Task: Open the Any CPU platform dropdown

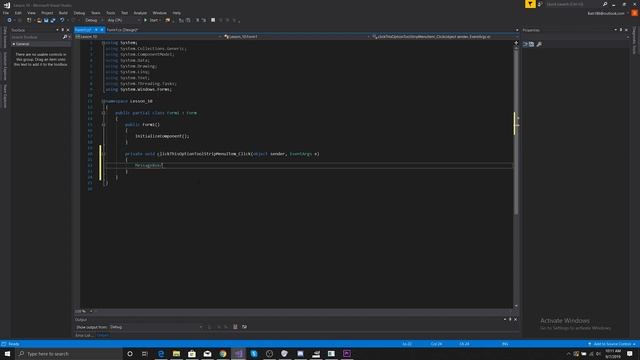Action: tap(124, 20)
